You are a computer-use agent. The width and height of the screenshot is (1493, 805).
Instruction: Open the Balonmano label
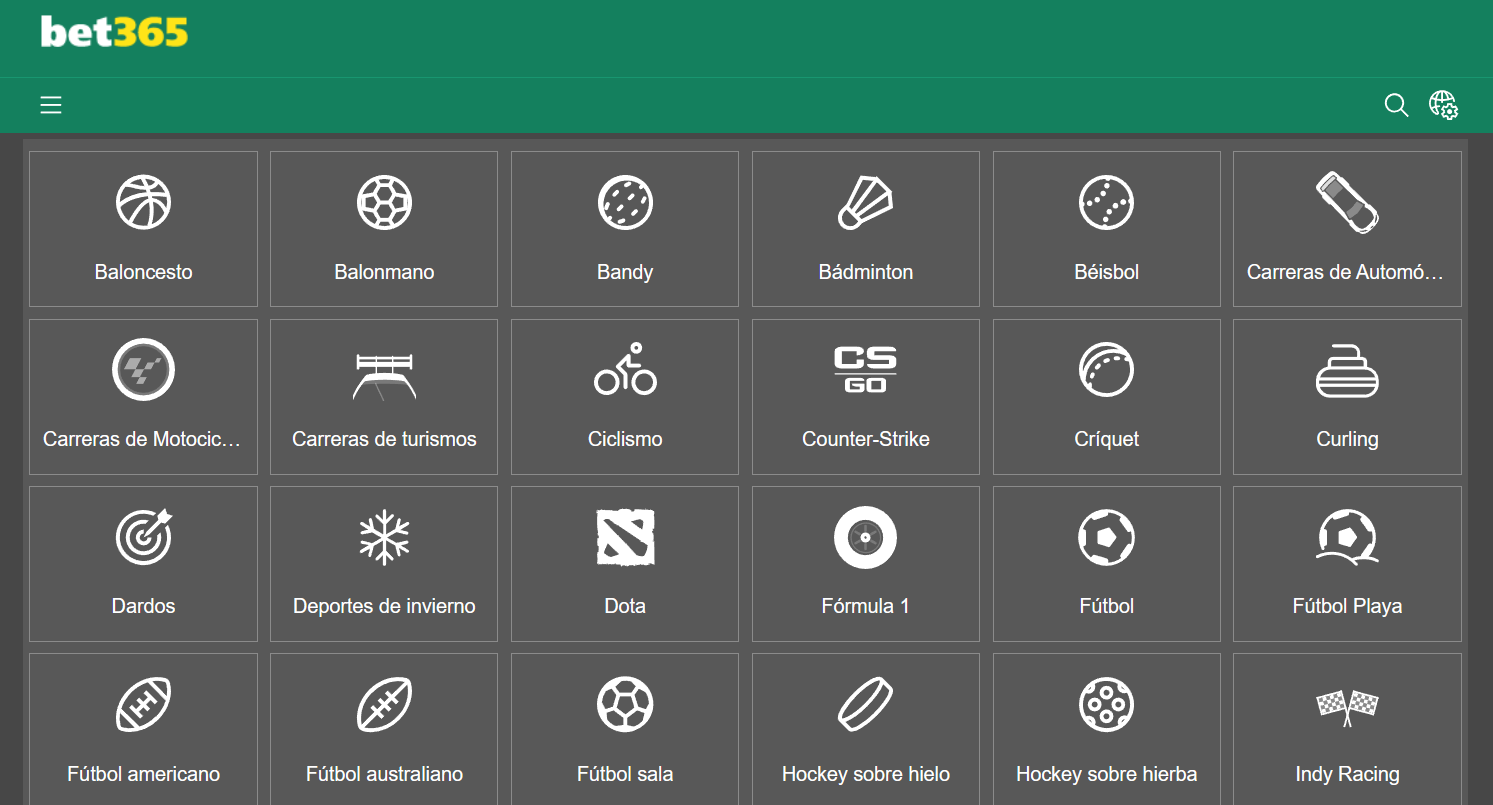384,272
